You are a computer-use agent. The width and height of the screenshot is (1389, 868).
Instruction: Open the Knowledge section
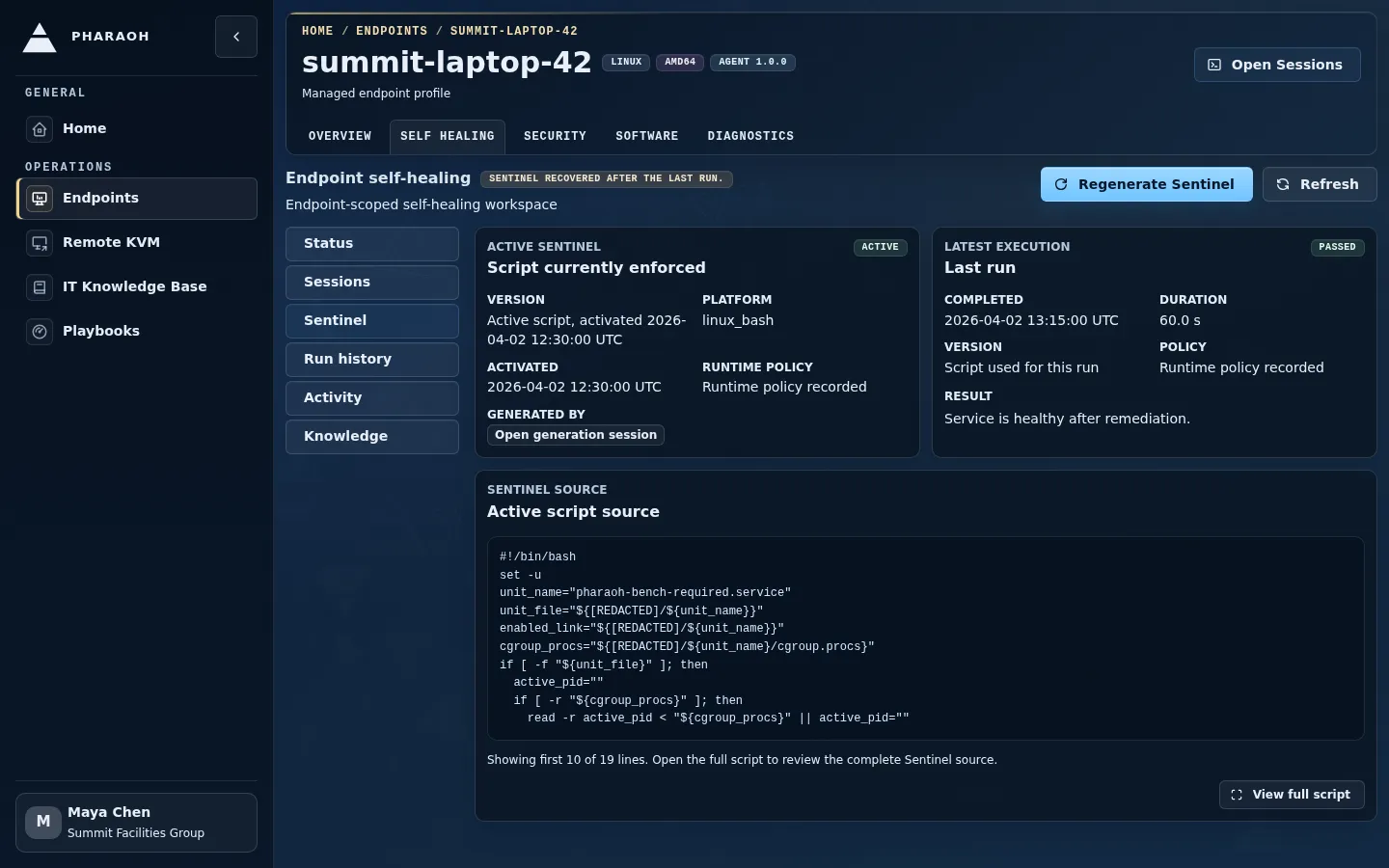point(372,437)
